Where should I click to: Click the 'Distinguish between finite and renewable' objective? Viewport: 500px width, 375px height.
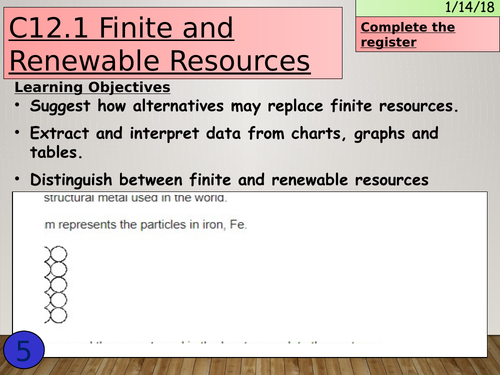pos(229,180)
